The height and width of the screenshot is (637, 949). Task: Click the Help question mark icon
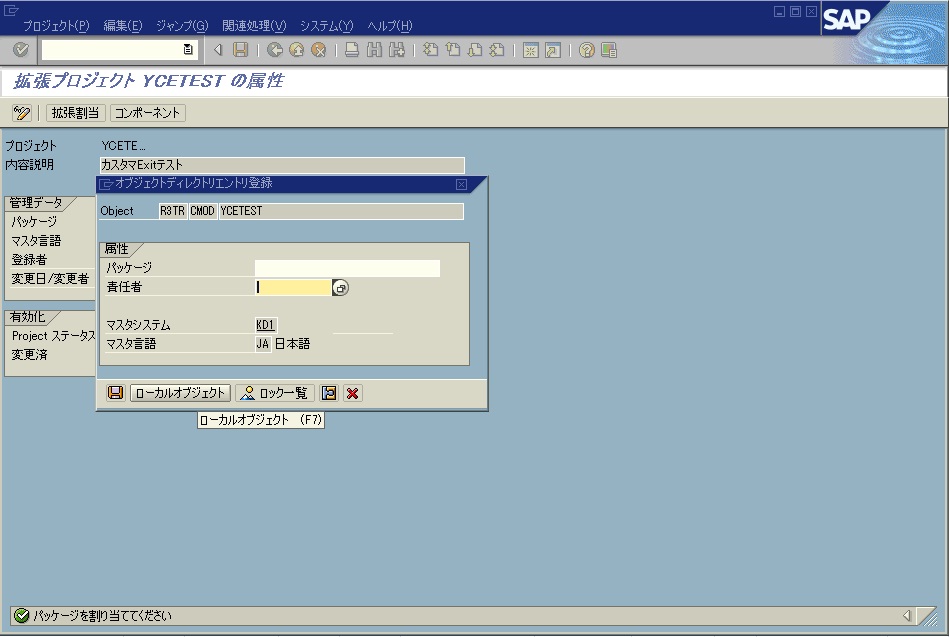click(x=587, y=51)
